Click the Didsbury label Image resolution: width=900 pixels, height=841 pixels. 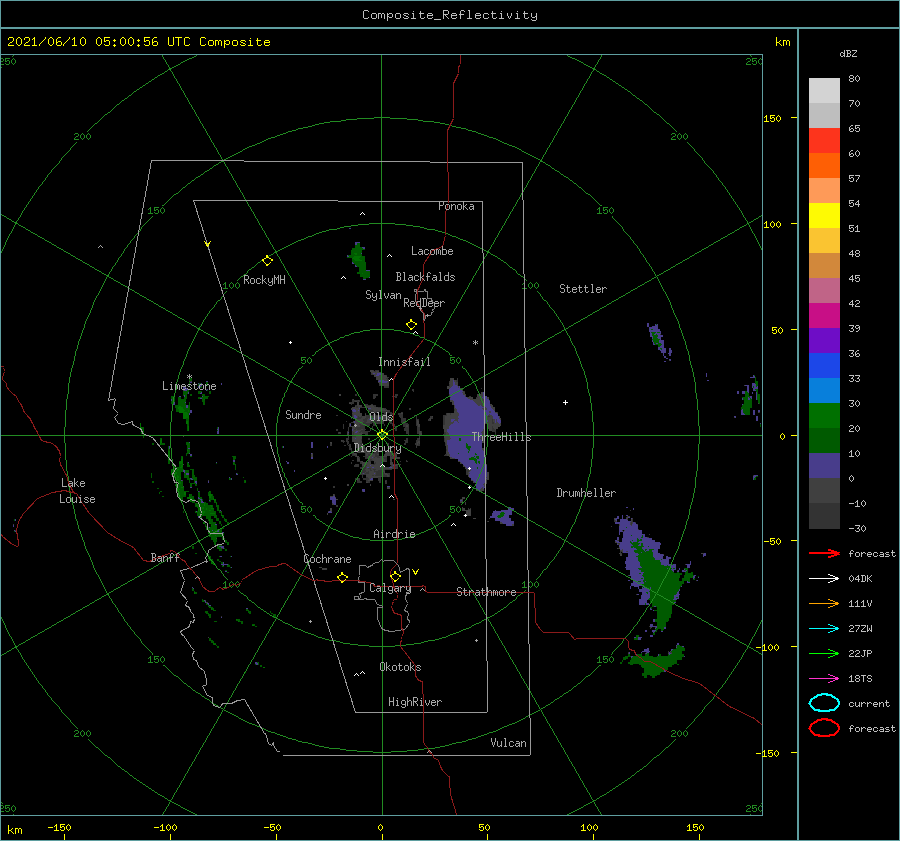(x=377, y=448)
